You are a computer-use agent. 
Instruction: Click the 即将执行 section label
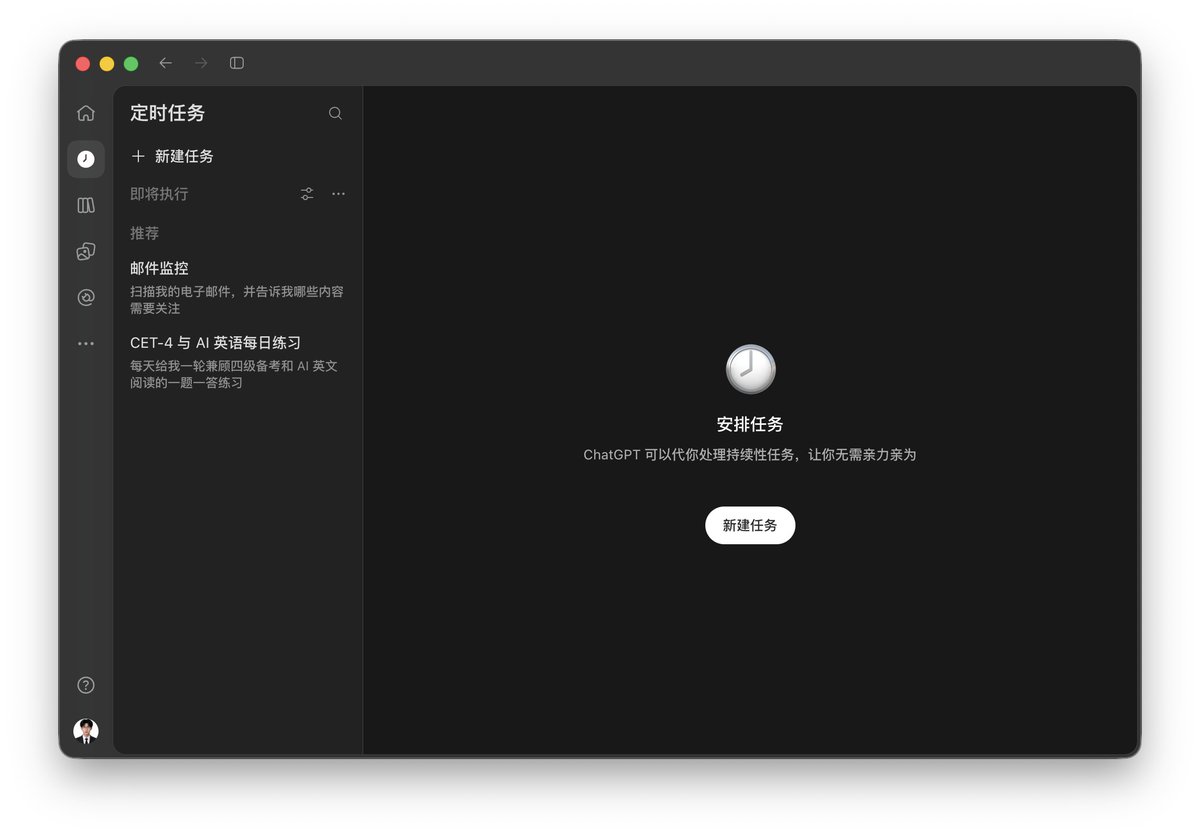click(159, 194)
